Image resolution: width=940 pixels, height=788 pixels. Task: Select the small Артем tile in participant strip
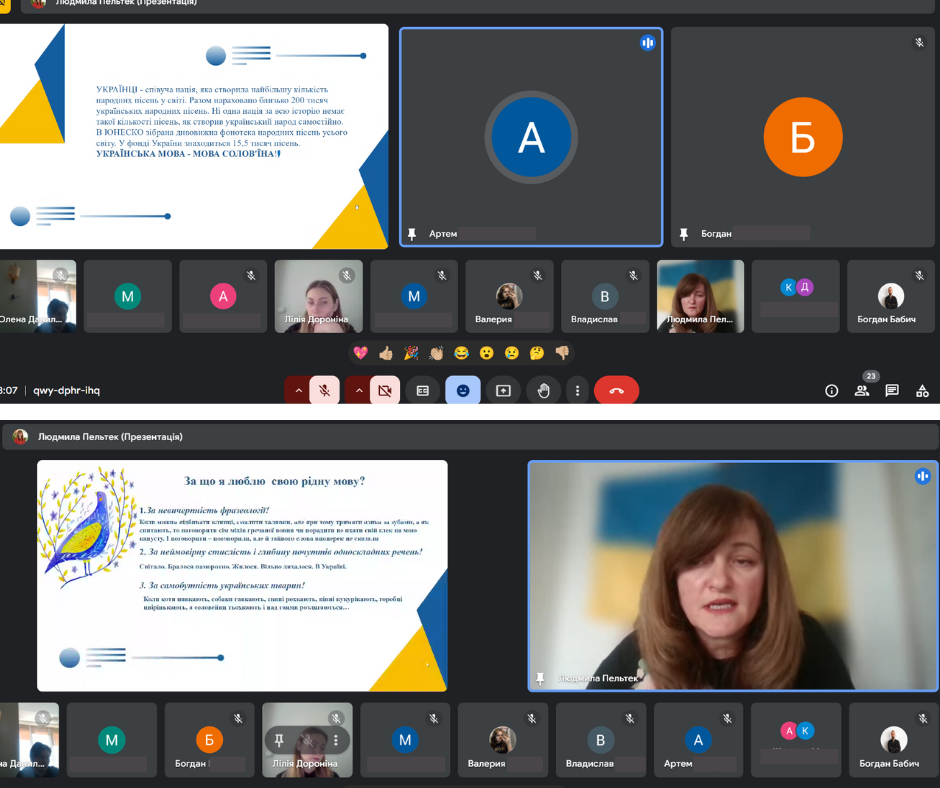coord(698,740)
